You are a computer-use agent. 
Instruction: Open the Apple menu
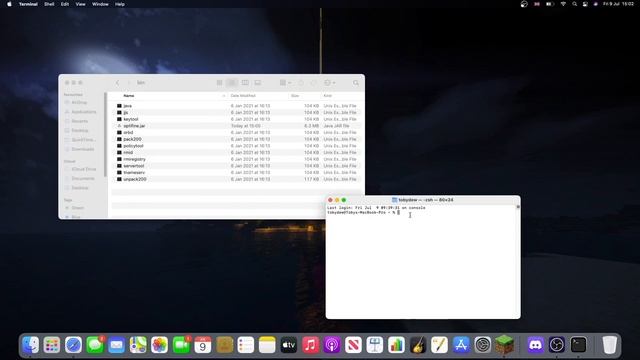[9, 4]
